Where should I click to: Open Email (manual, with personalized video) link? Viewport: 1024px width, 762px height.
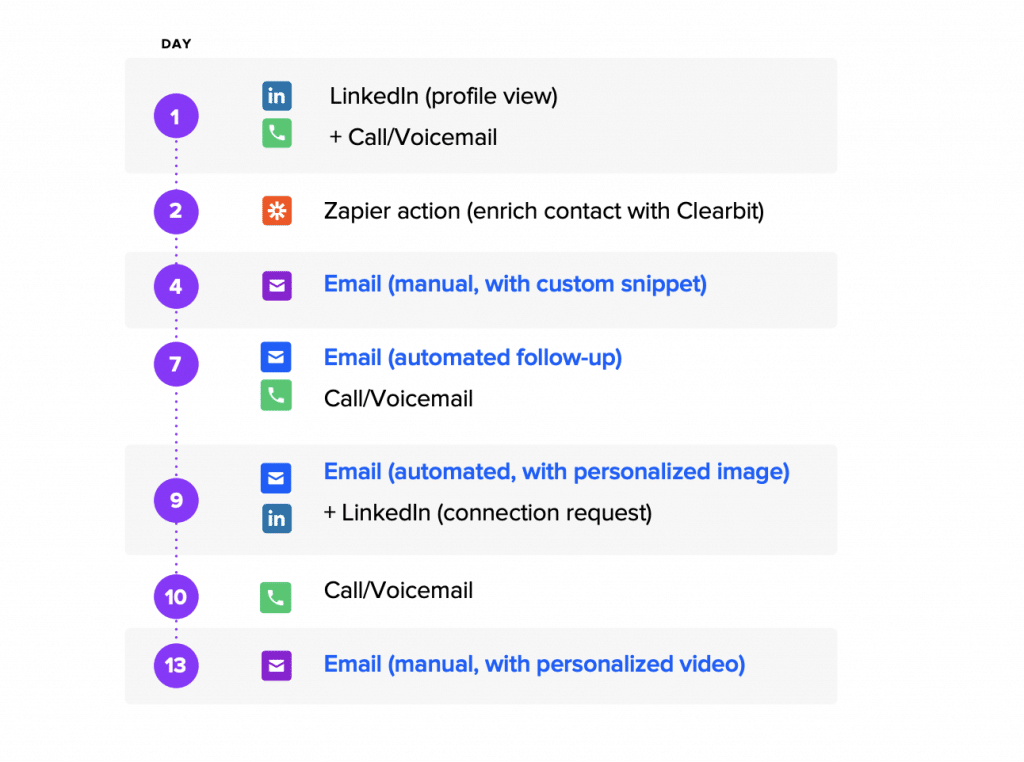(534, 664)
